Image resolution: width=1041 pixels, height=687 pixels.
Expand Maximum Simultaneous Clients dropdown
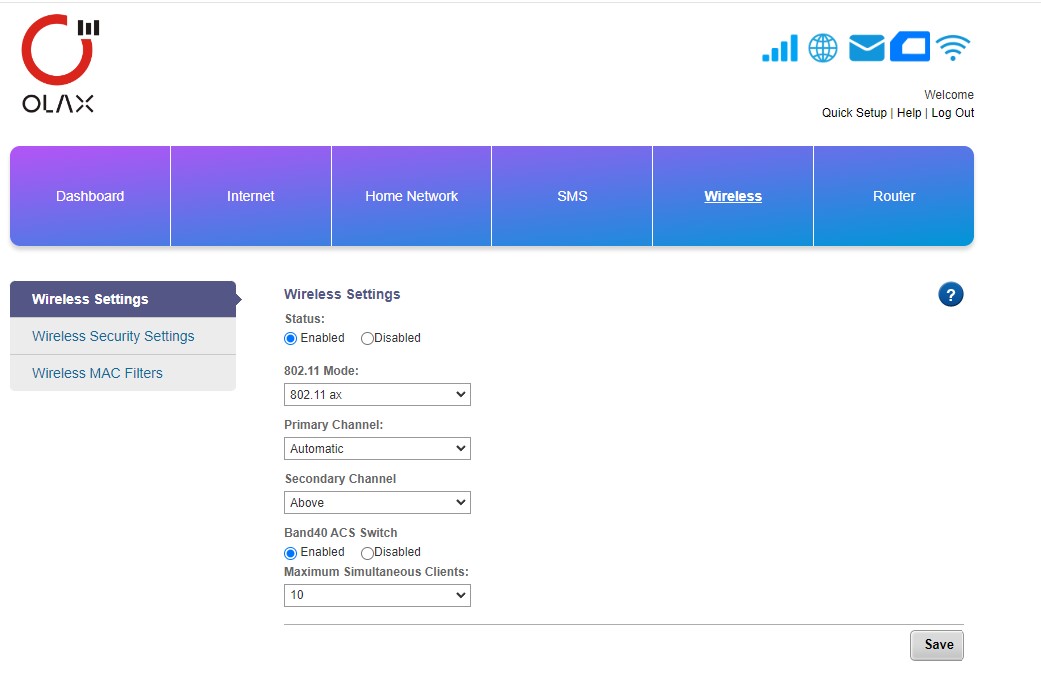tap(377, 595)
